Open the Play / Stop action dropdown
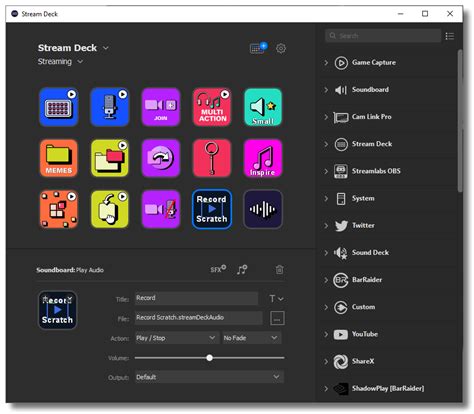 click(177, 338)
